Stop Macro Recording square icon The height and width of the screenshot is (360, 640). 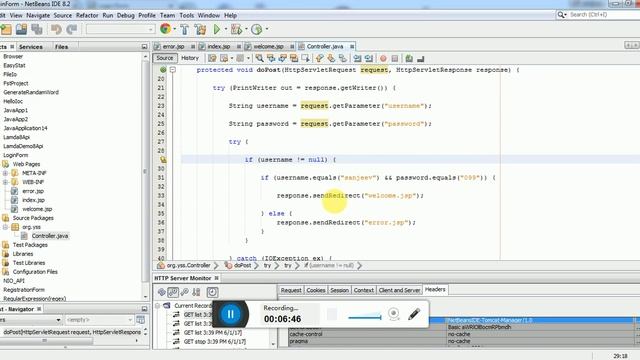[395, 58]
